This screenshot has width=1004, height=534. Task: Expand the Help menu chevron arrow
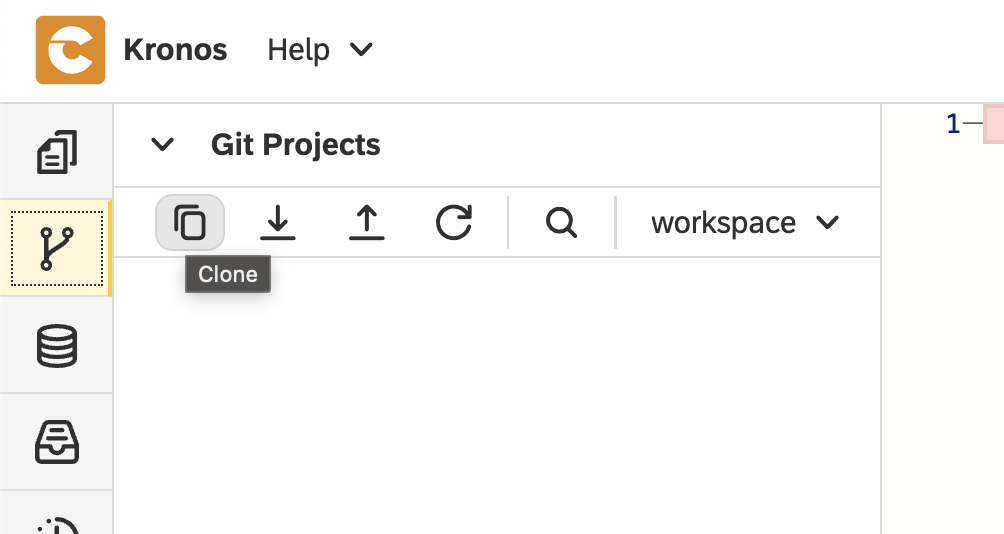pyautogui.click(x=361, y=49)
